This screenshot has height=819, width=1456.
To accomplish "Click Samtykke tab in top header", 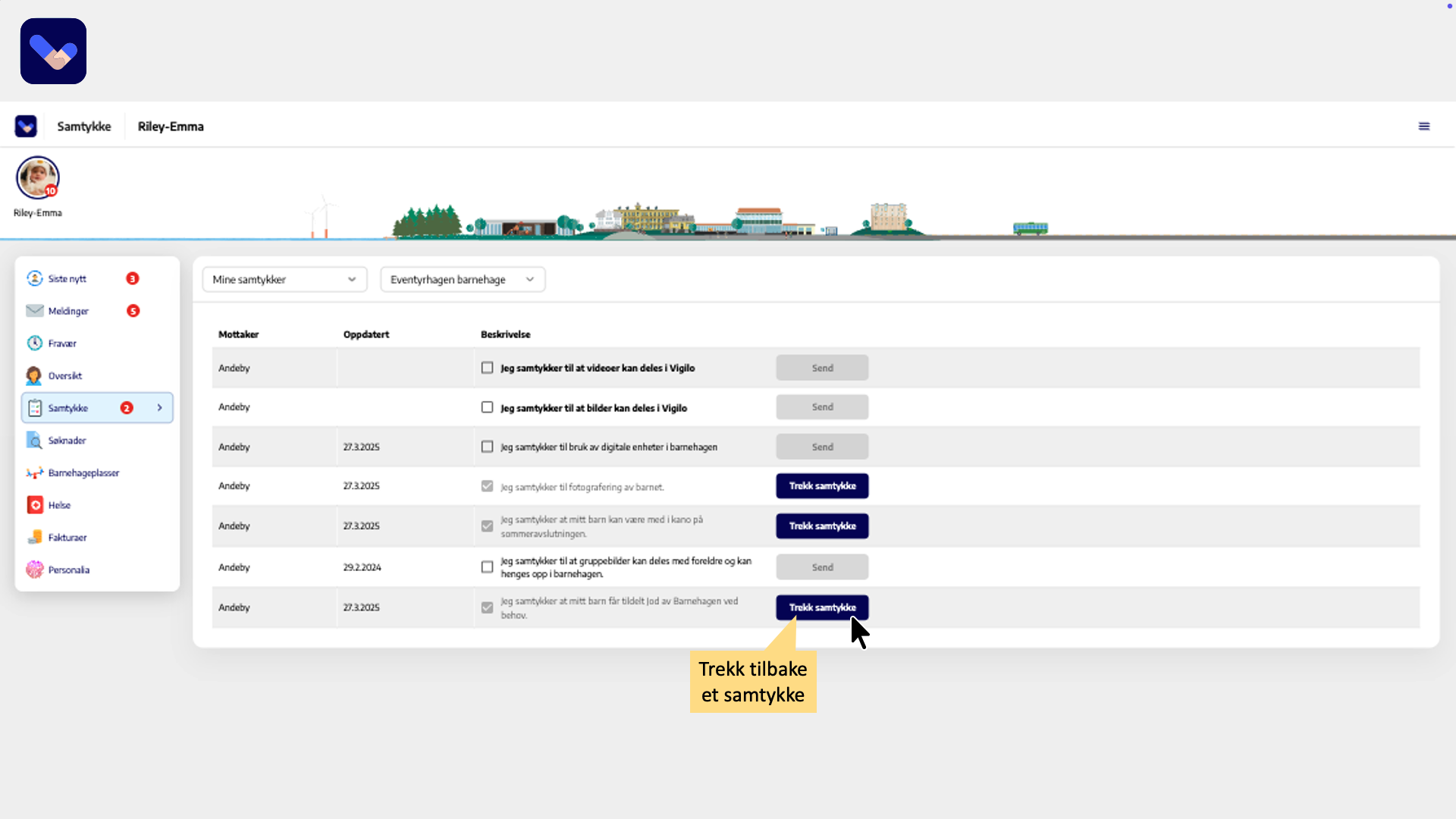I will [x=84, y=127].
